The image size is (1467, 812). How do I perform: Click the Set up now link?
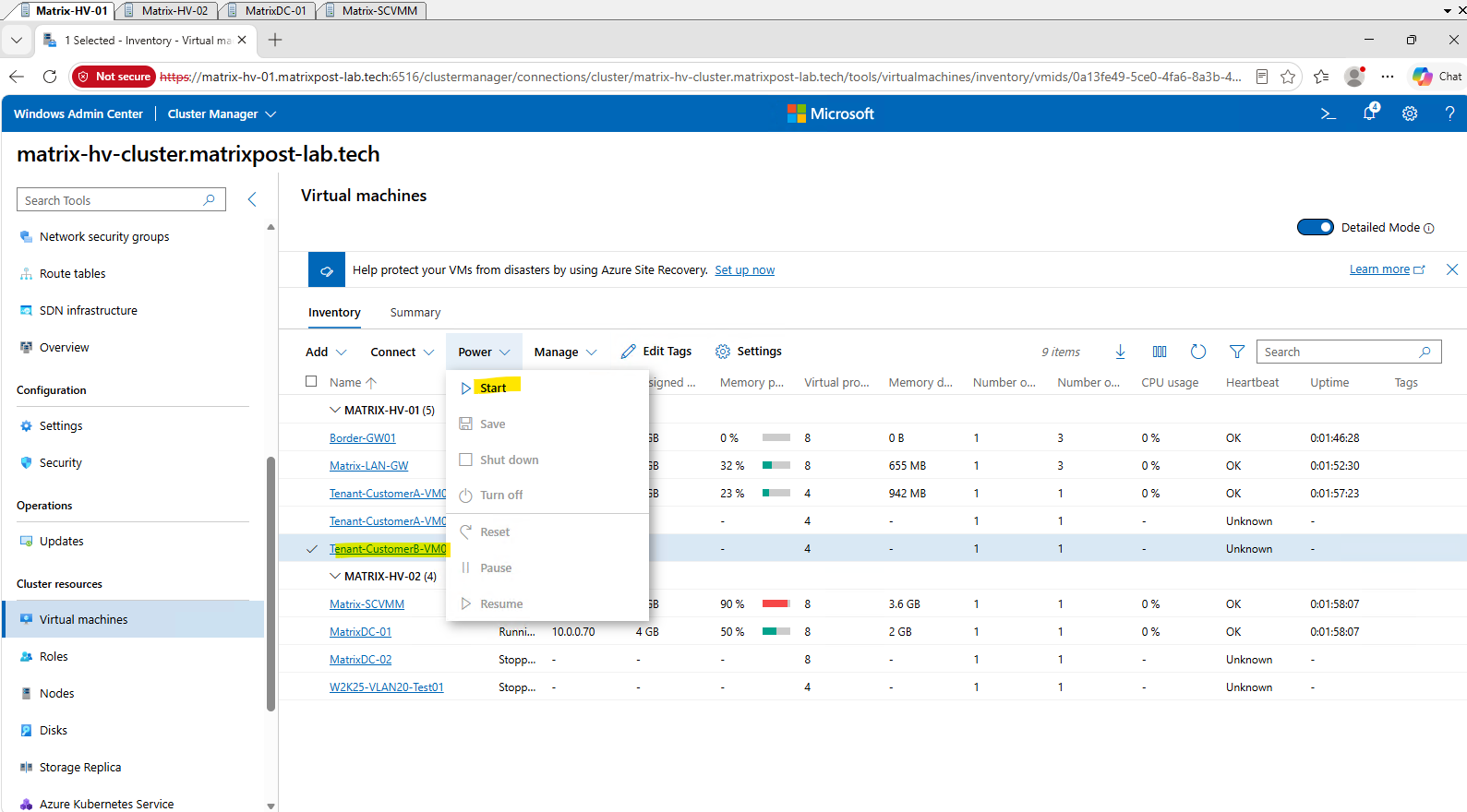point(744,270)
